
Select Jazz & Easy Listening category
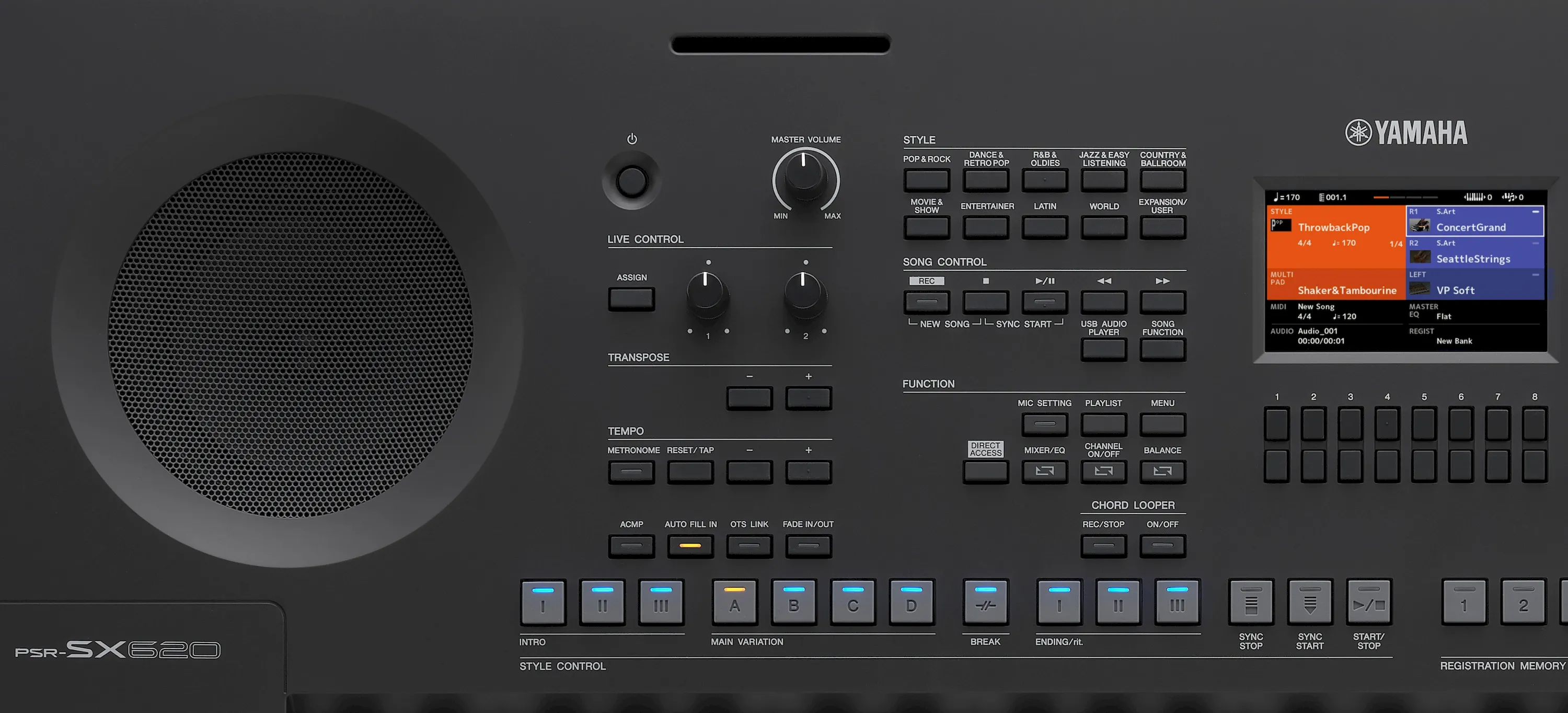1103,180
